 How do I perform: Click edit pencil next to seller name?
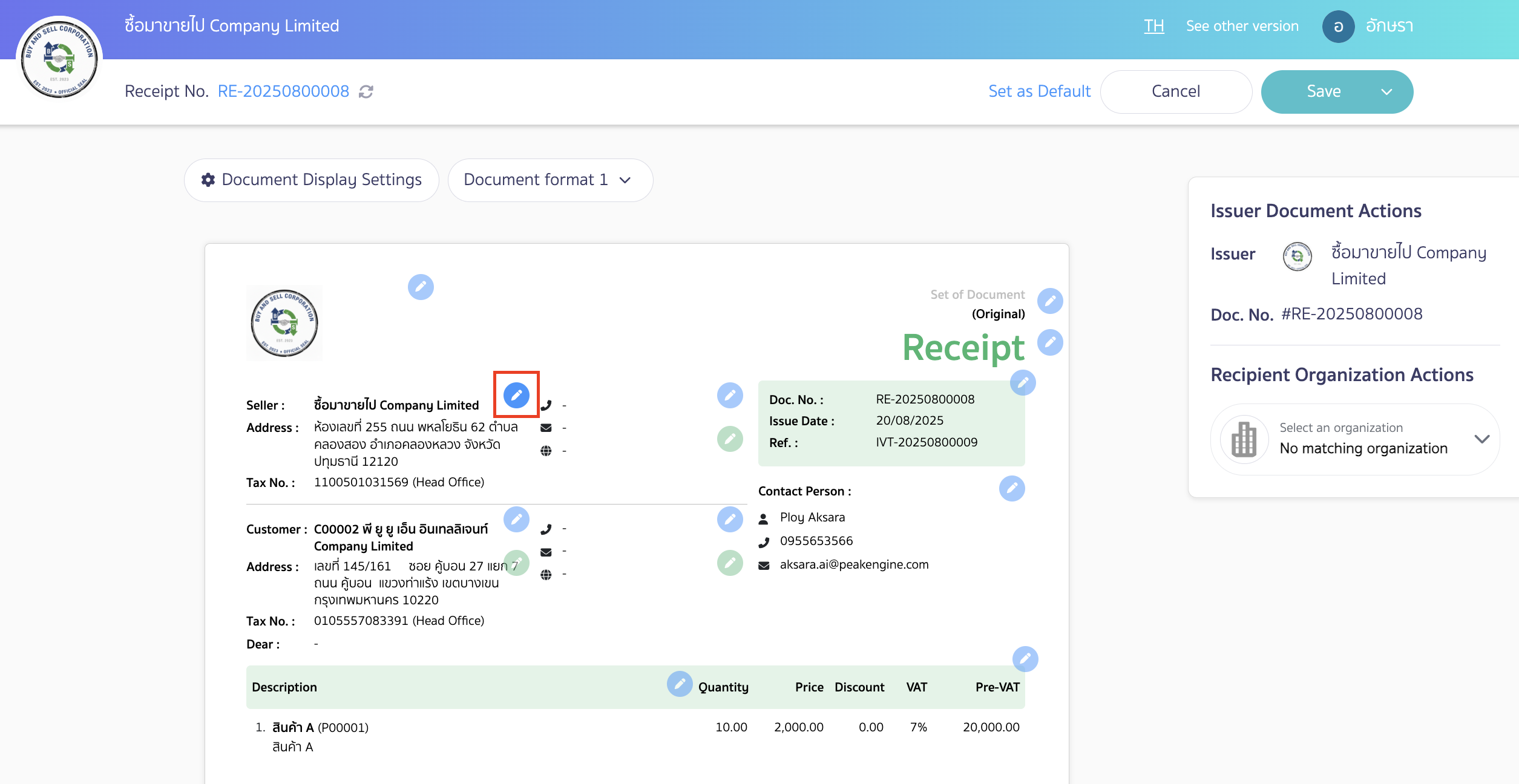click(516, 395)
